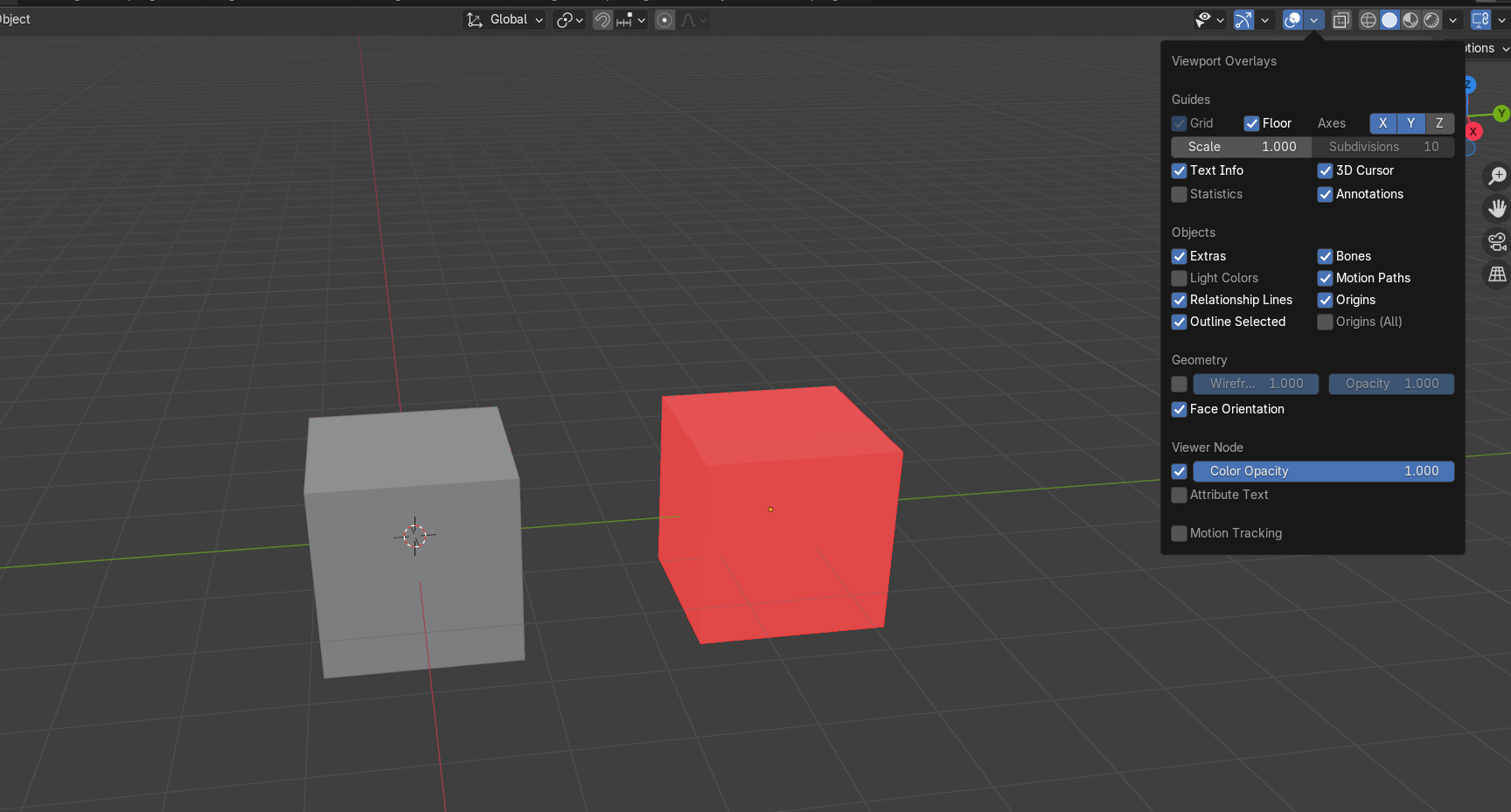Uncheck Annotations
The width and height of the screenshot is (1511, 812).
[1325, 194]
